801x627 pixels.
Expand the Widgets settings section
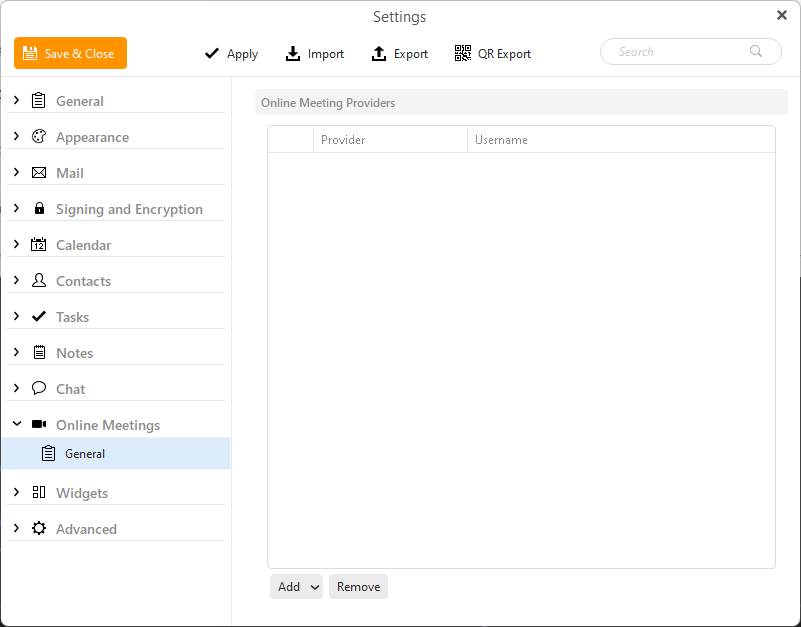16,492
